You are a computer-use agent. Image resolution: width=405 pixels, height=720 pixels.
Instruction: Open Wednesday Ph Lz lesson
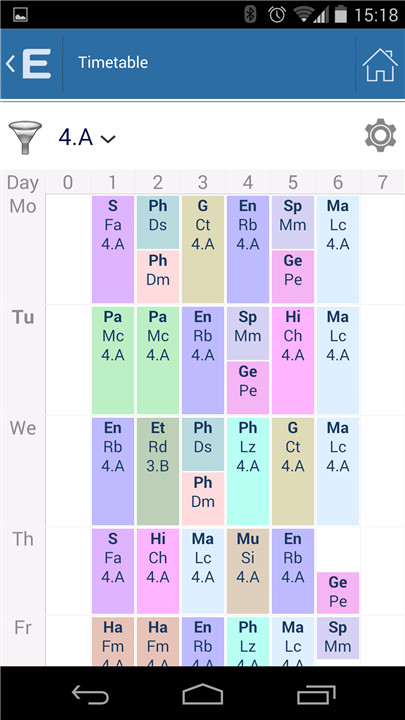[x=248, y=471]
